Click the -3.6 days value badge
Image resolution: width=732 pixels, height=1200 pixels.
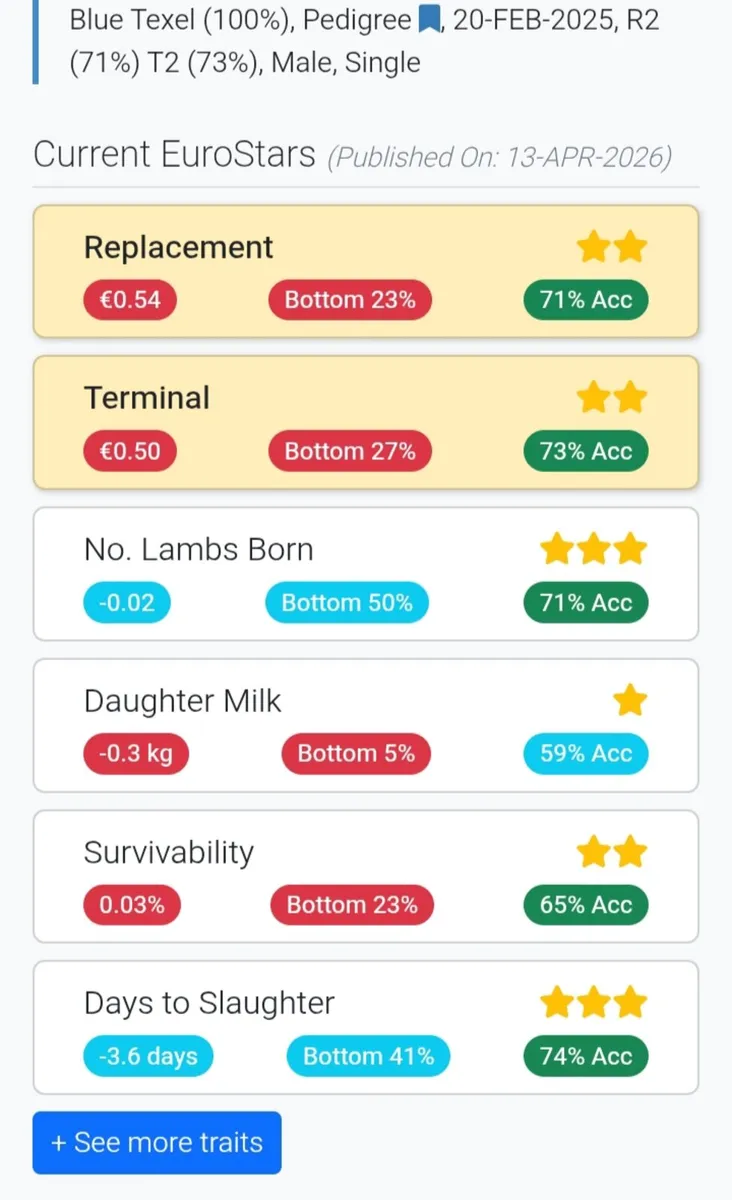pos(148,1056)
